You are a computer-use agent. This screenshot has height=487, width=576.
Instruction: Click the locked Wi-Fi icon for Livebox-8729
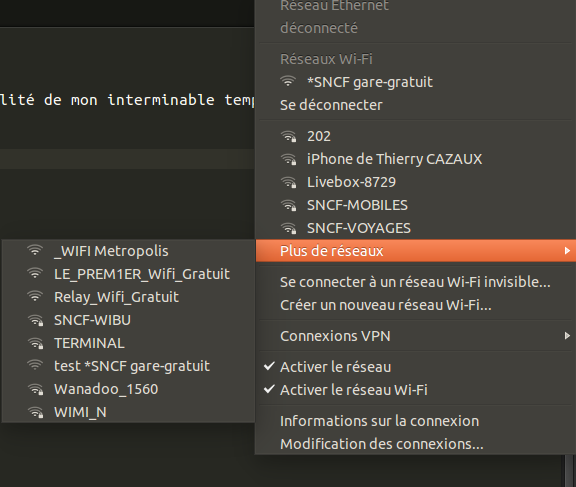click(289, 182)
